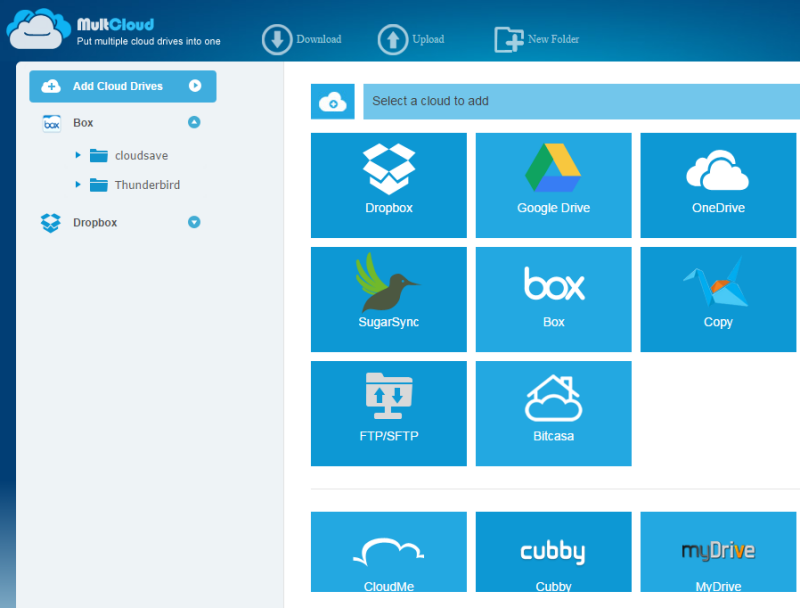Select the Bitcasa cloud tile
Viewport: 800px width, 608px height.
pyautogui.click(x=553, y=413)
